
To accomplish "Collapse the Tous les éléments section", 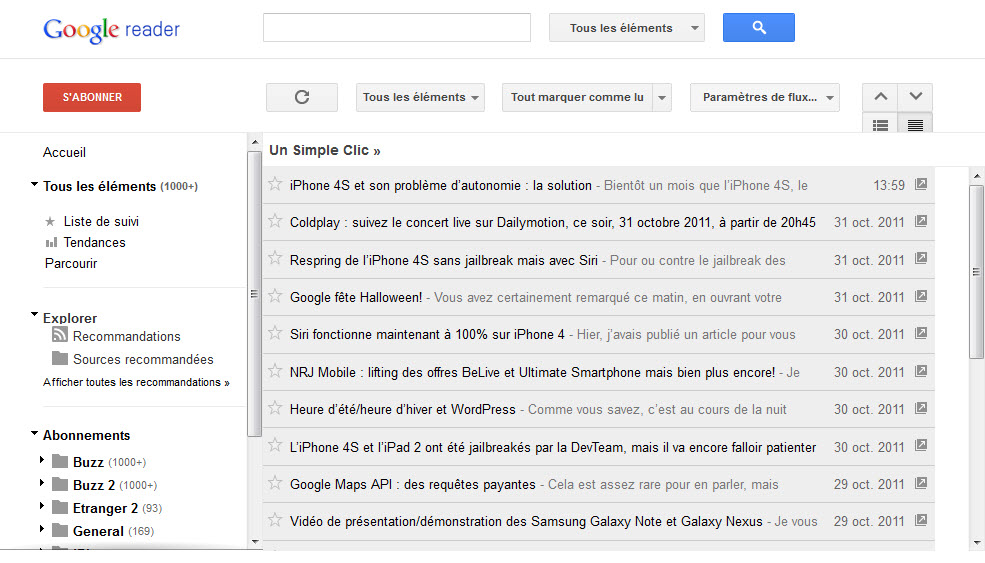I will (x=35, y=185).
